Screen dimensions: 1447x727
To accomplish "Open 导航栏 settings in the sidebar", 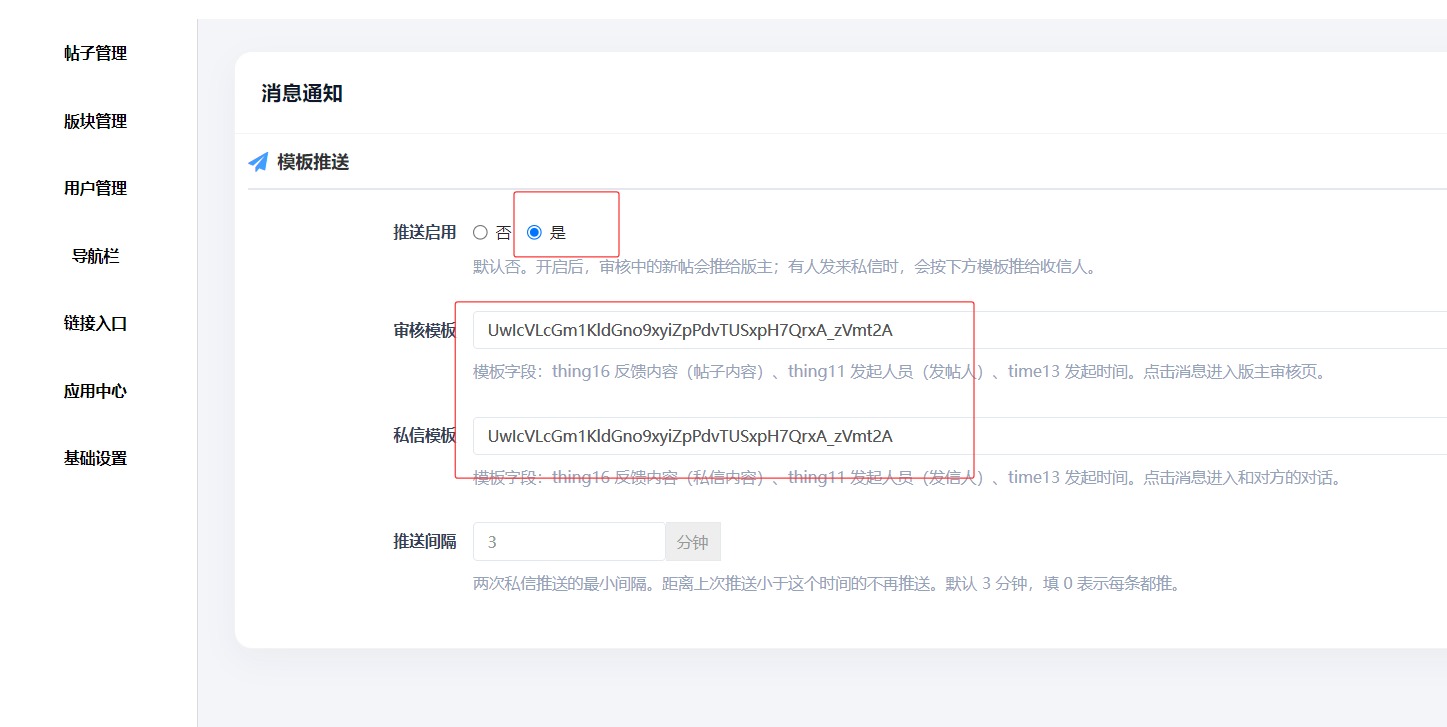I will [96, 256].
